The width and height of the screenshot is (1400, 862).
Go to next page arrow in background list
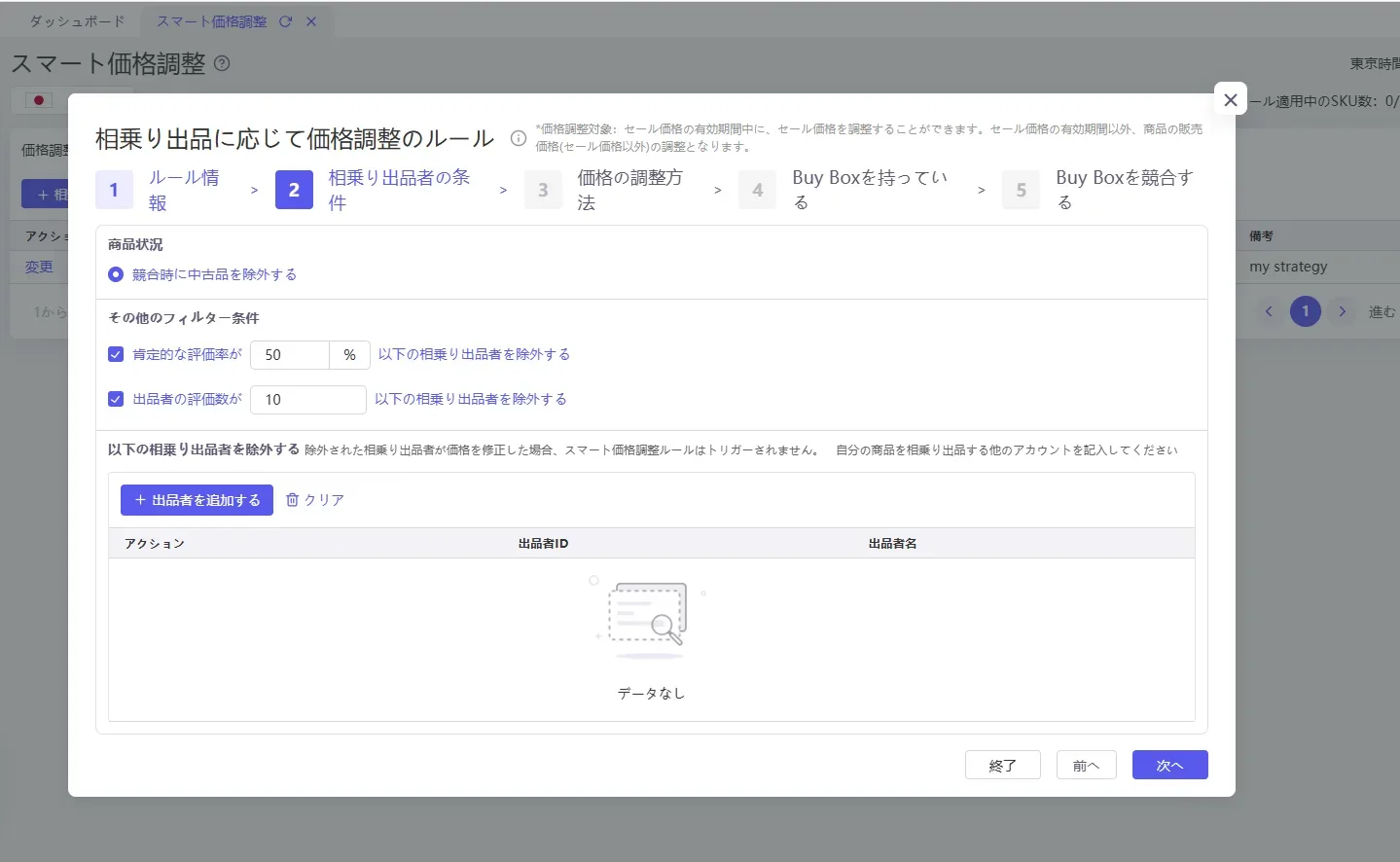coord(1343,311)
